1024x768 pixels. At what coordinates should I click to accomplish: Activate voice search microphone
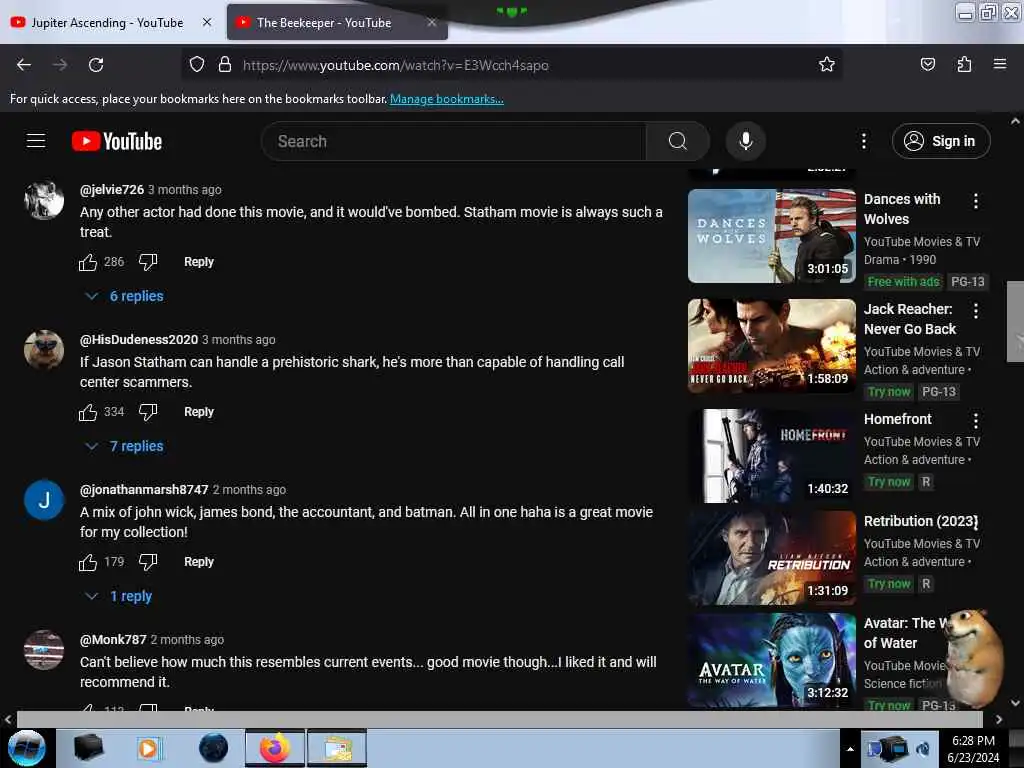tap(745, 141)
